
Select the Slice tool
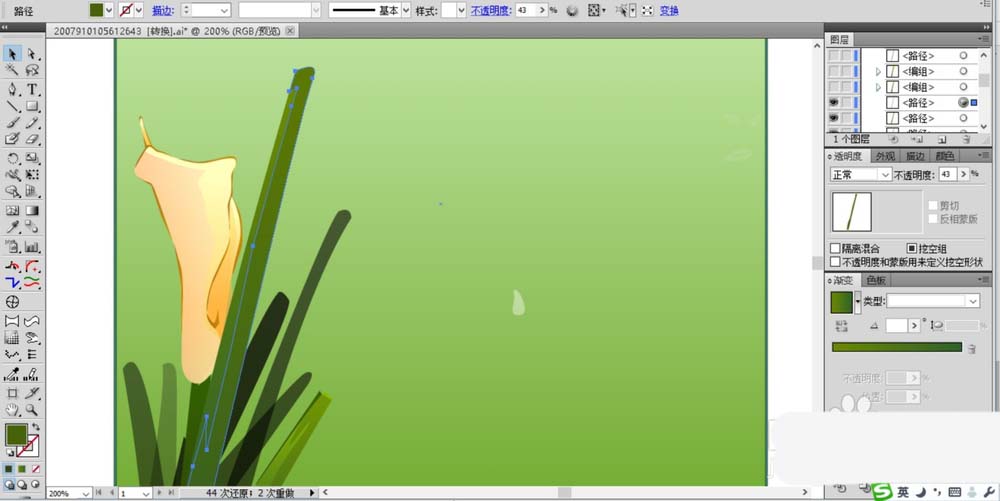32,393
